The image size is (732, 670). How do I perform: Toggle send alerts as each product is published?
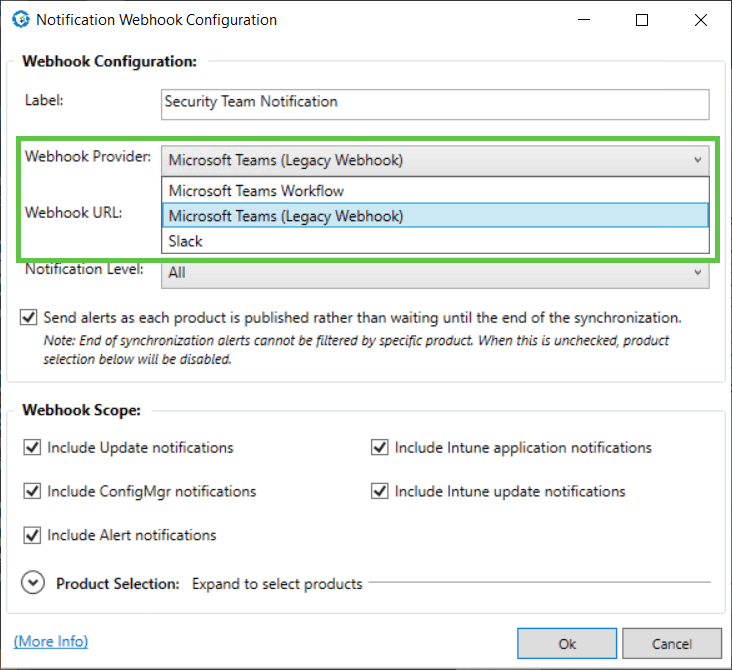pos(28,317)
